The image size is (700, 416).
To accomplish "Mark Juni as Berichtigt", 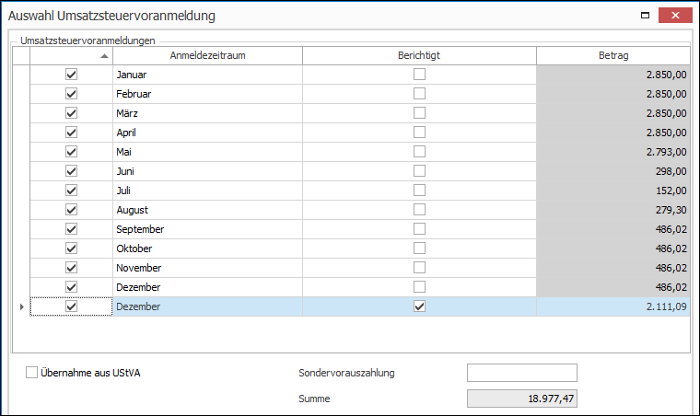I will pyautogui.click(x=419, y=171).
